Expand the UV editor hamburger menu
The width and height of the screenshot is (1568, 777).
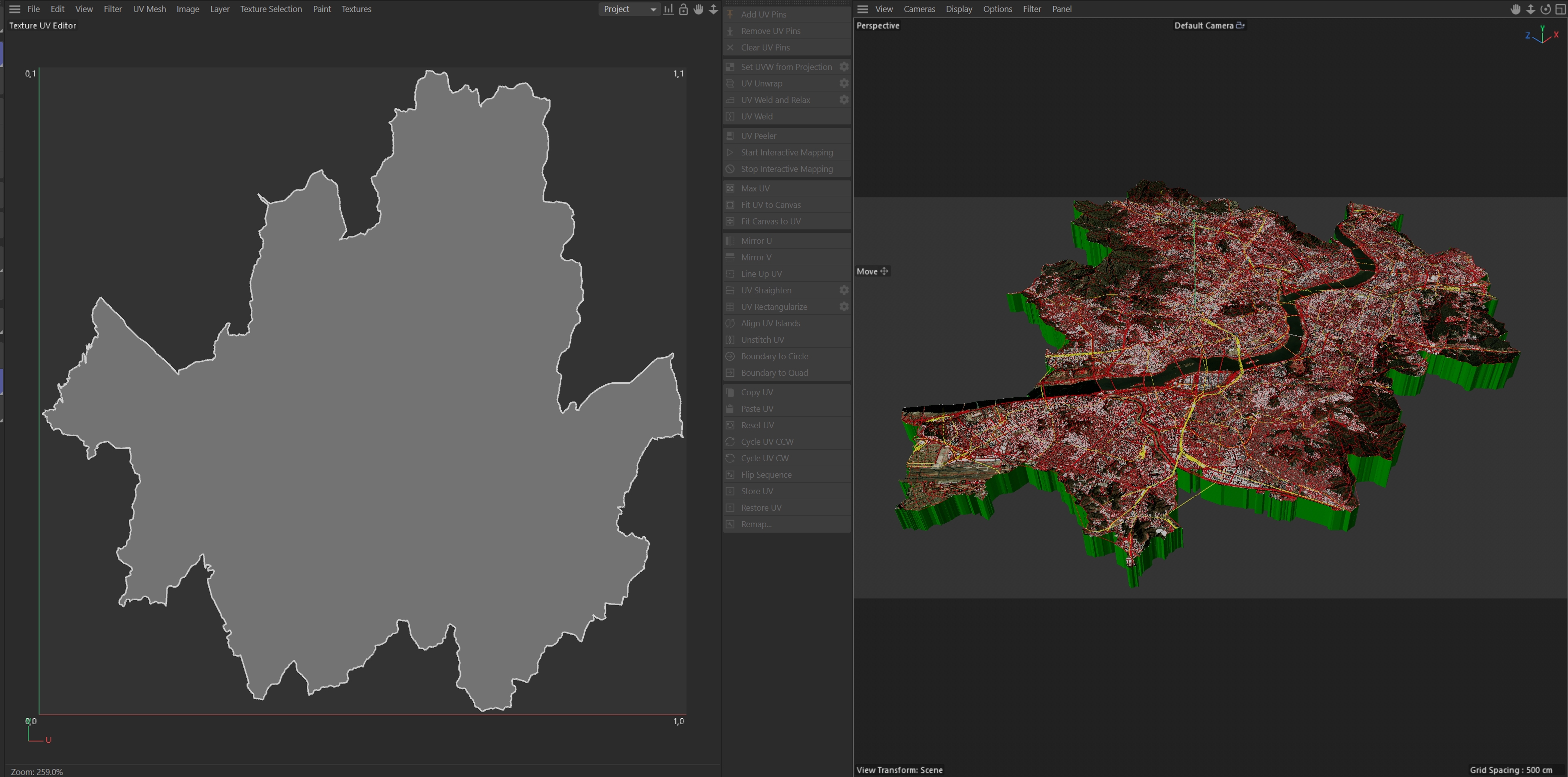pos(14,9)
